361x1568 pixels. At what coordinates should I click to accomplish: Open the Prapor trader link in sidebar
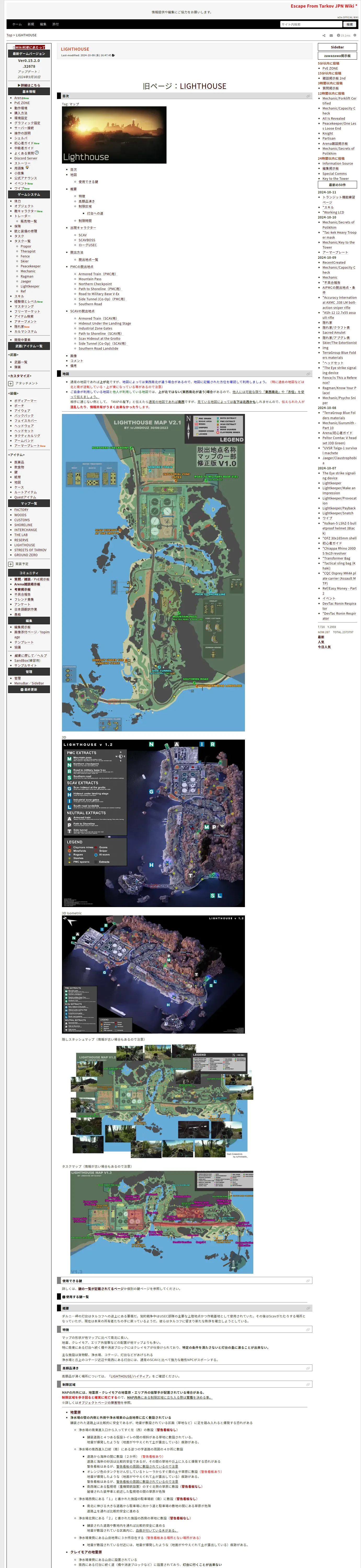coord(26,246)
